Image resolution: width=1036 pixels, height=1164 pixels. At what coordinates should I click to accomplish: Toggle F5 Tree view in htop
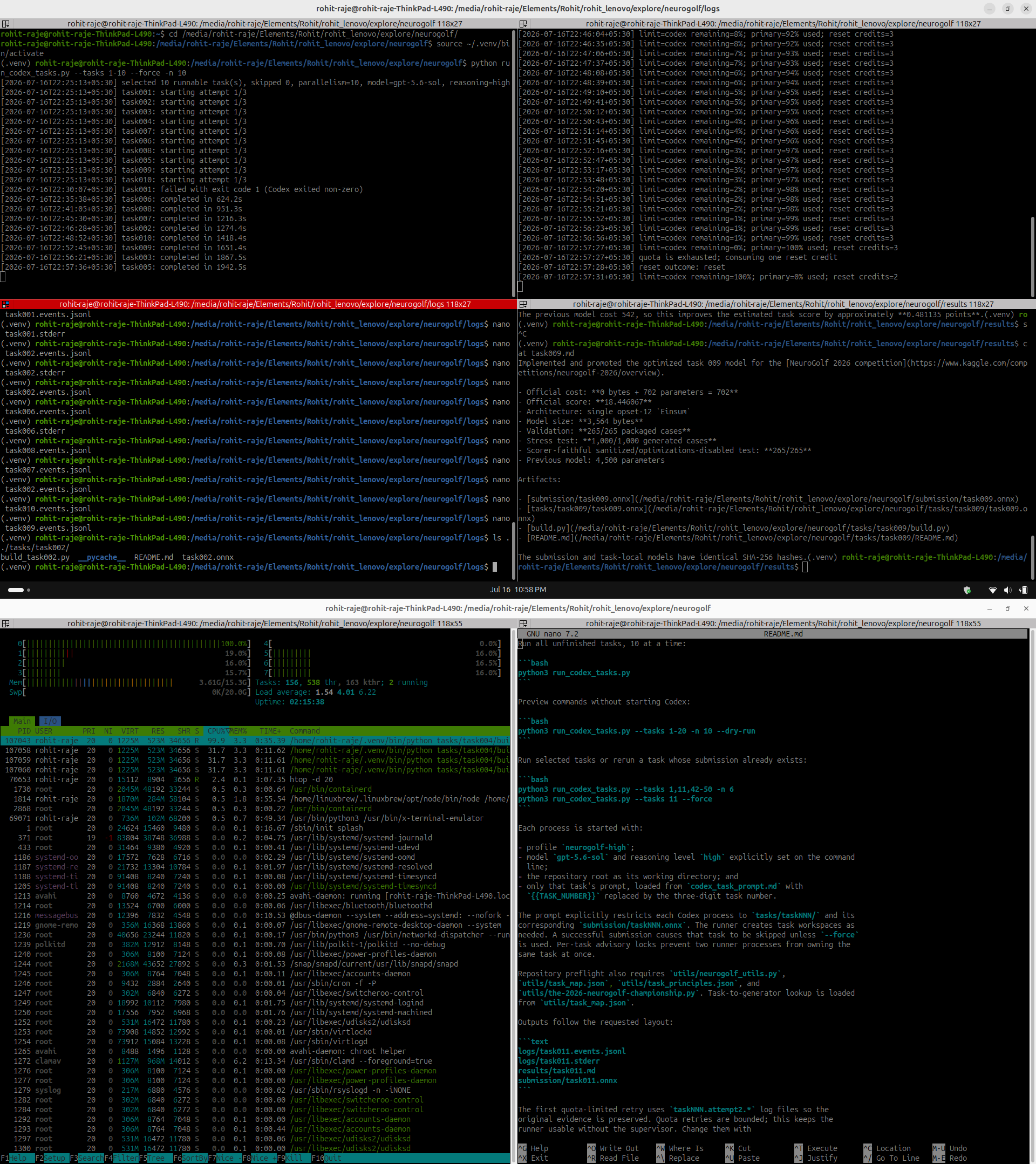[x=155, y=1158]
